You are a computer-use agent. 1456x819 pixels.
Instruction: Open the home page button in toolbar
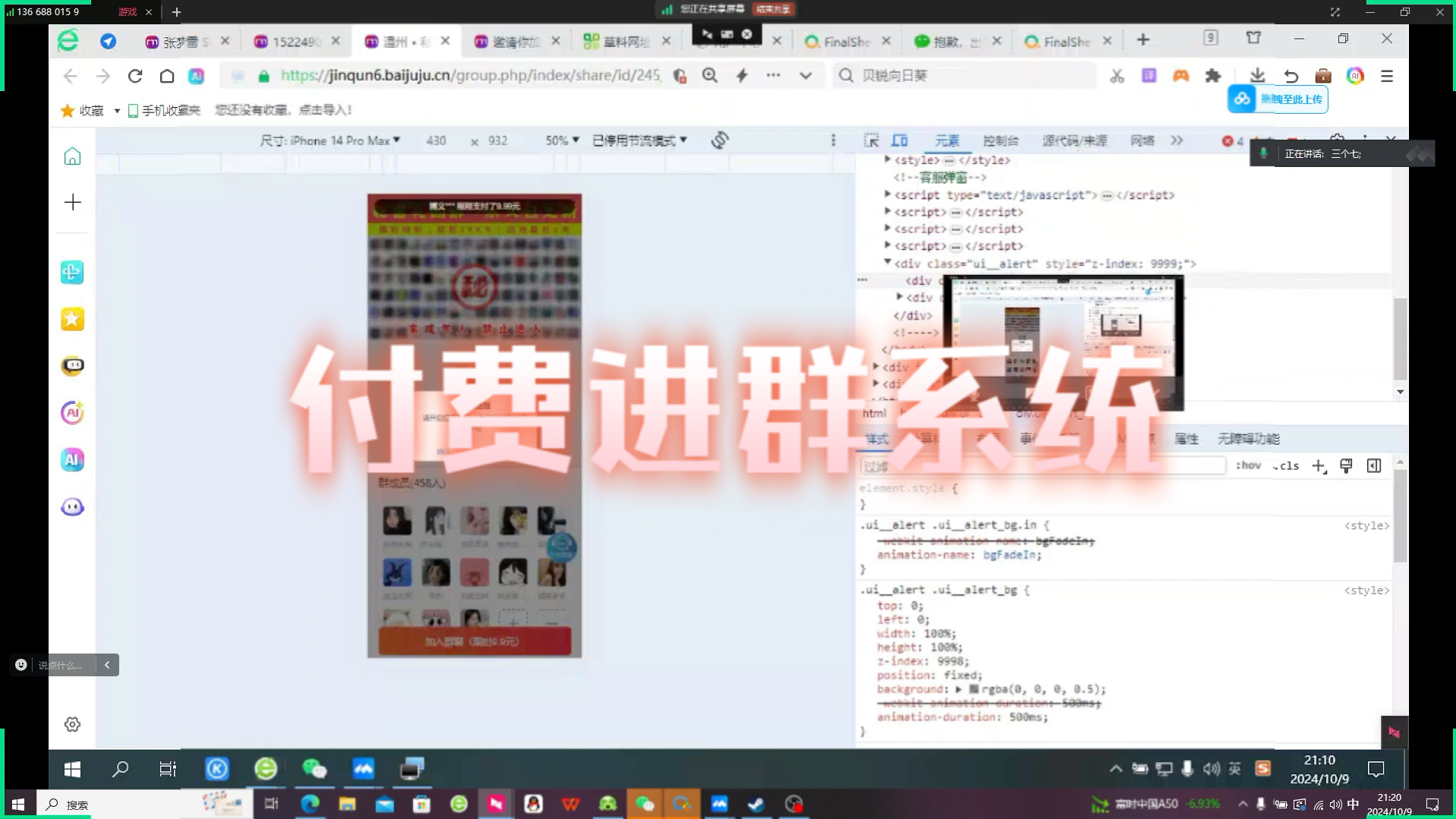pyautogui.click(x=167, y=76)
